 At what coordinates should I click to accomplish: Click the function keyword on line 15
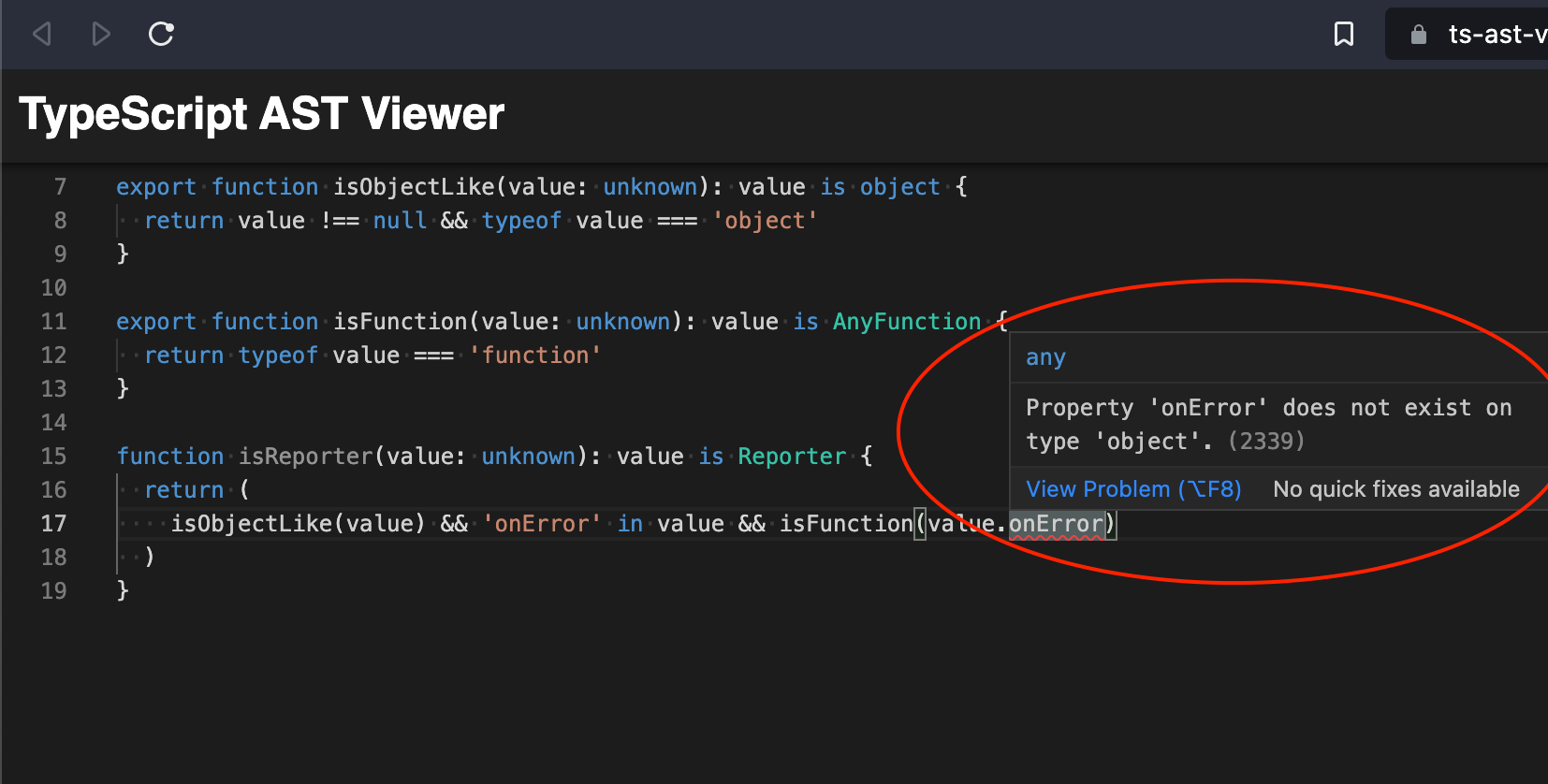(170, 457)
